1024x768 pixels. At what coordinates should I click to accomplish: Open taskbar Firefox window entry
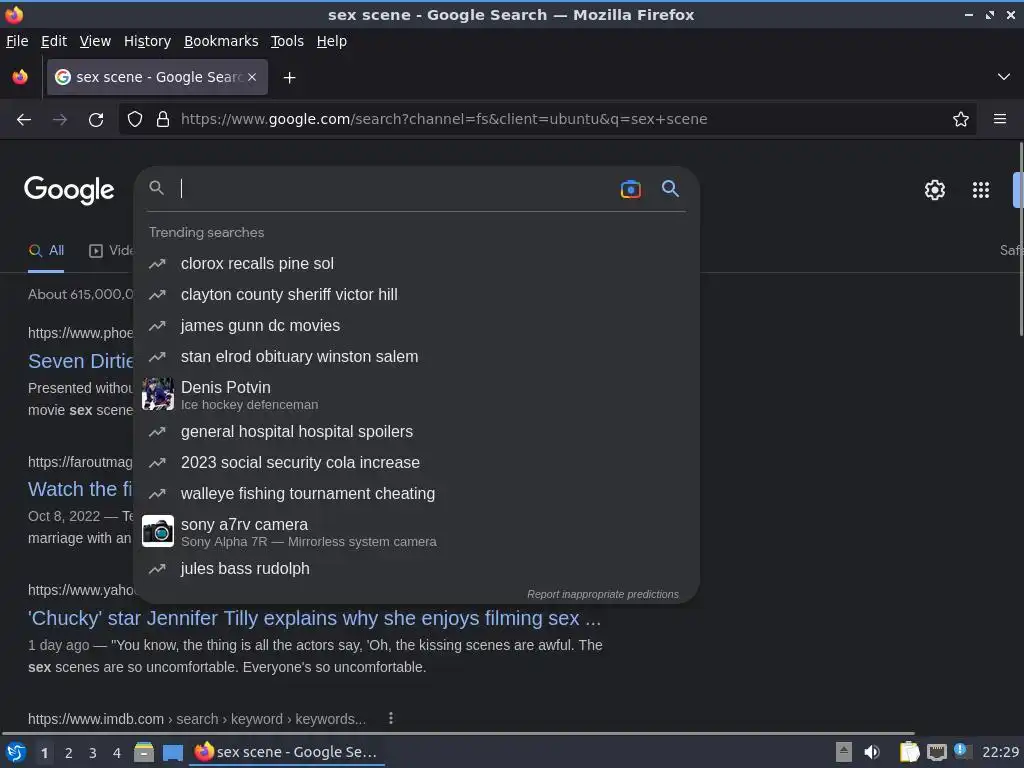click(x=287, y=752)
